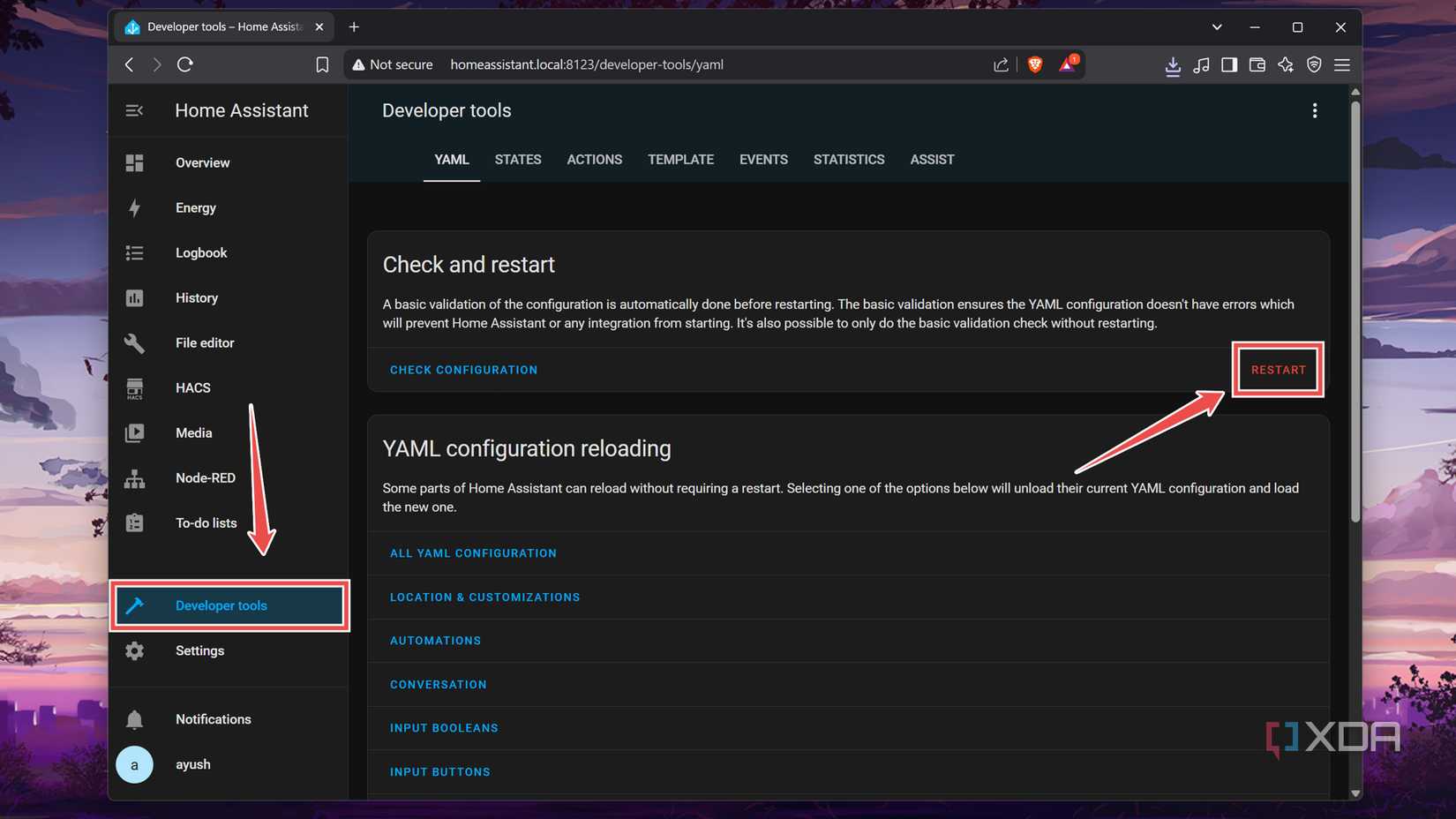This screenshot has height=819, width=1456.
Task: Open Node-RED in the sidebar
Action: (x=205, y=478)
